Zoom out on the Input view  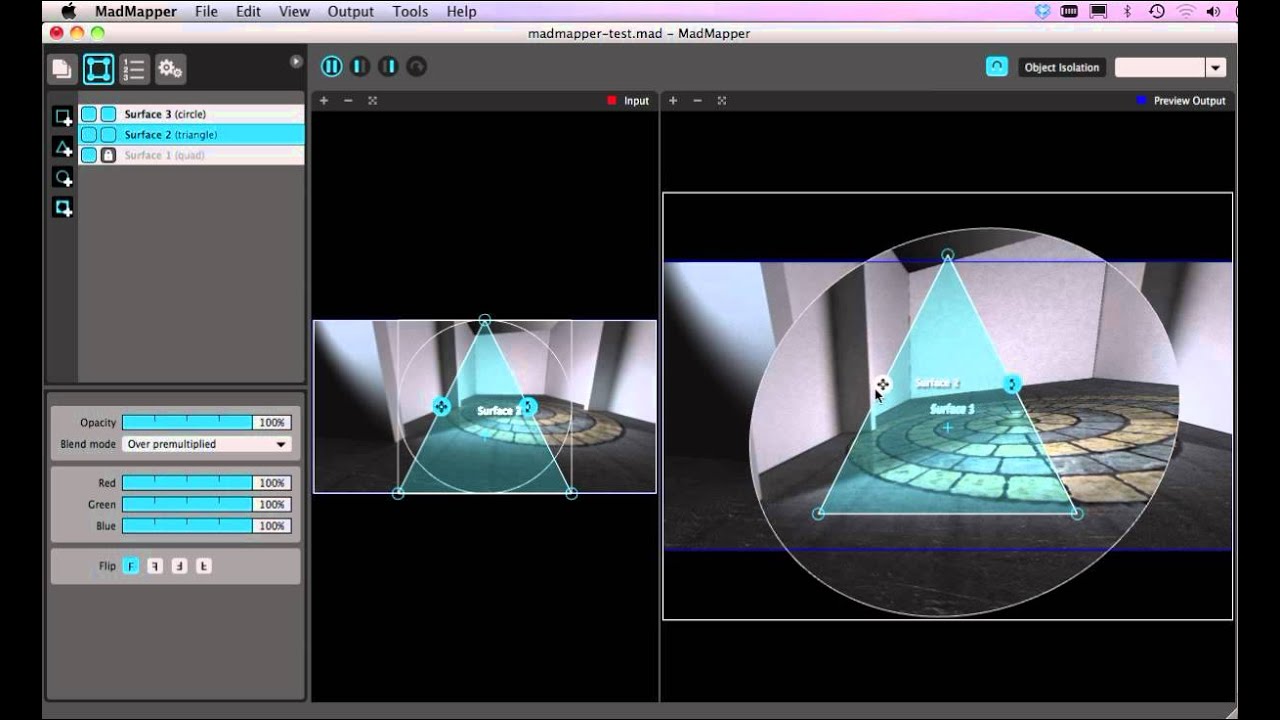[x=348, y=100]
